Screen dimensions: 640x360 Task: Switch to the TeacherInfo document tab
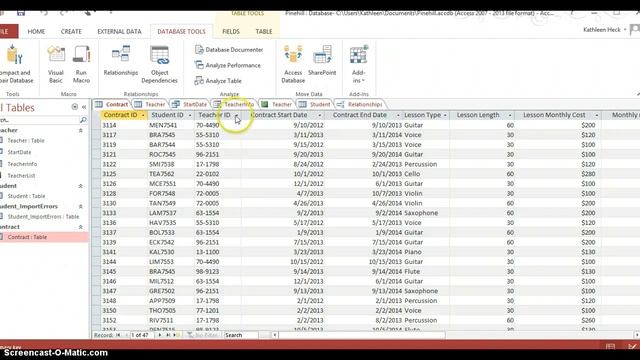click(x=234, y=104)
